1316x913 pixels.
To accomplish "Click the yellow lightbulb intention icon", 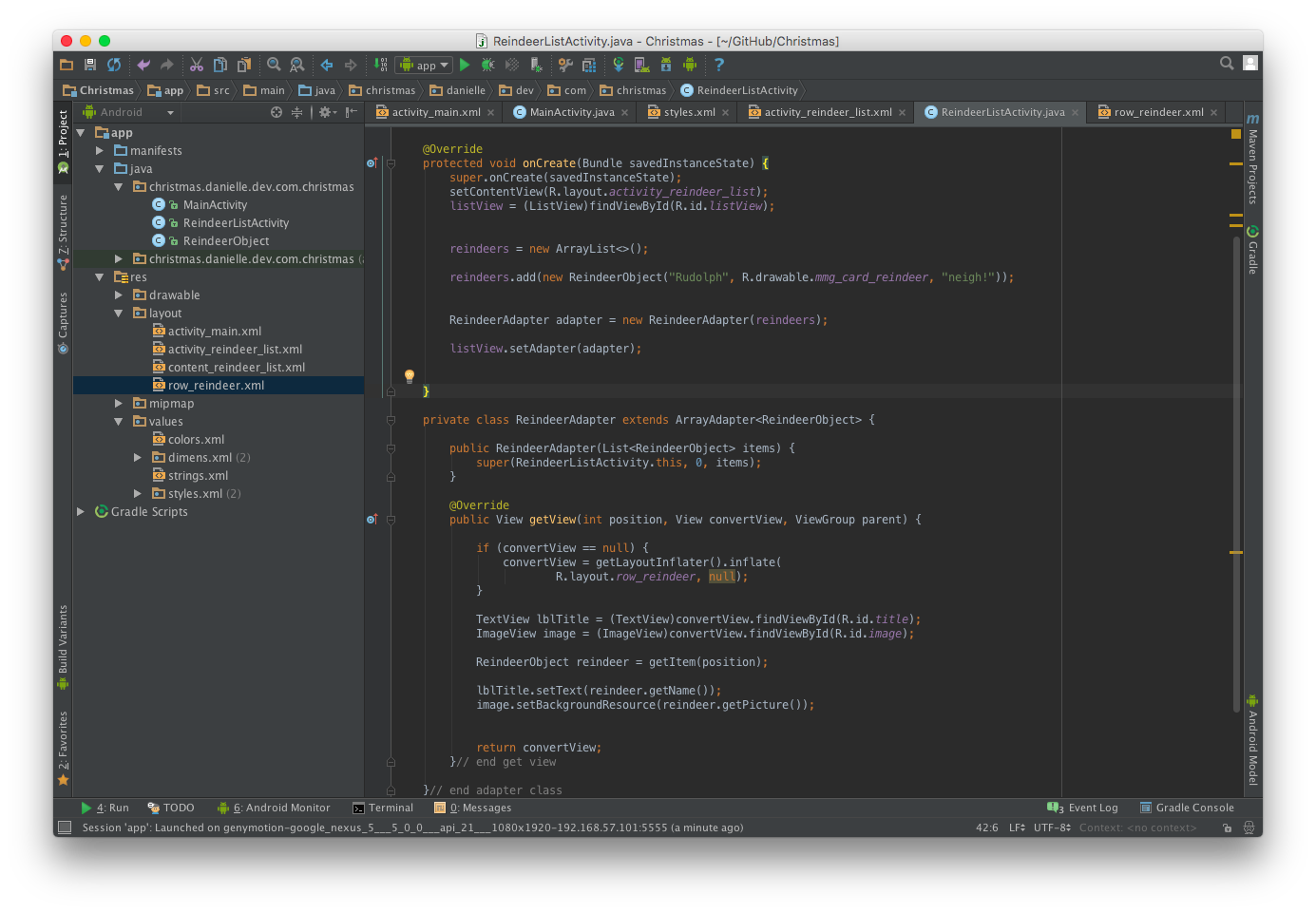I will coord(410,376).
